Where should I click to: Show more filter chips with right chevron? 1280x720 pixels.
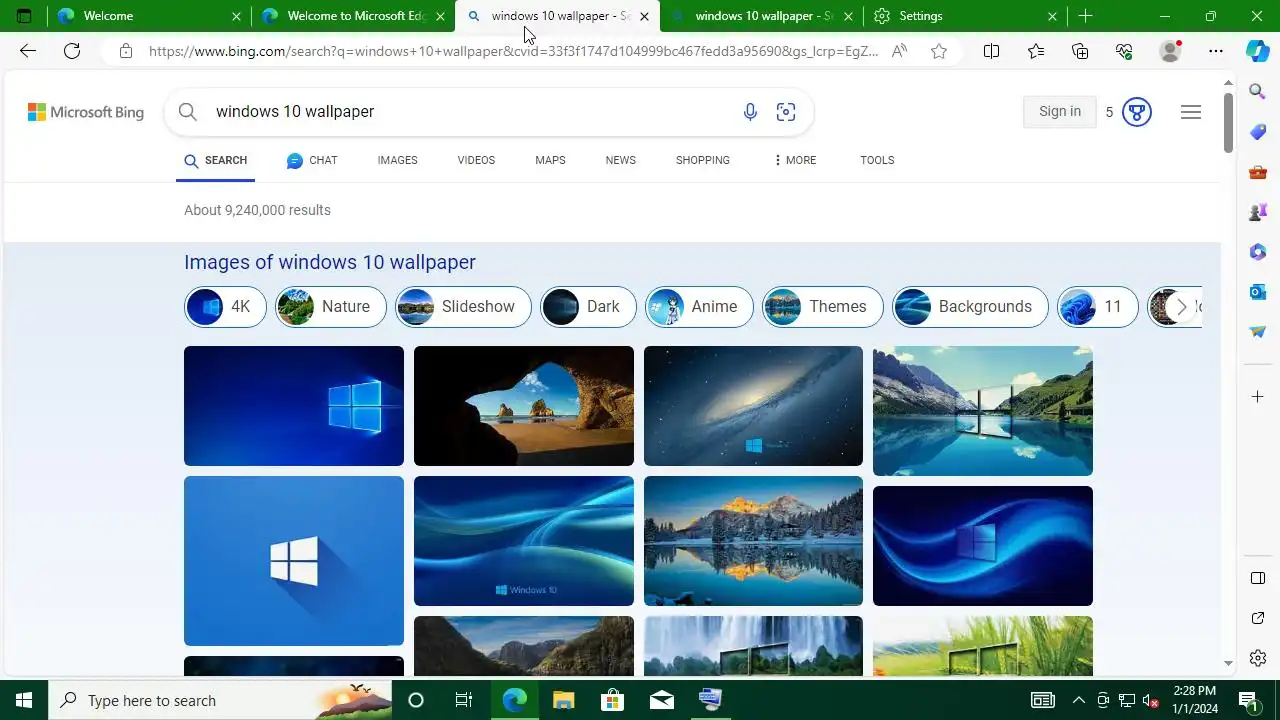coord(1181,307)
